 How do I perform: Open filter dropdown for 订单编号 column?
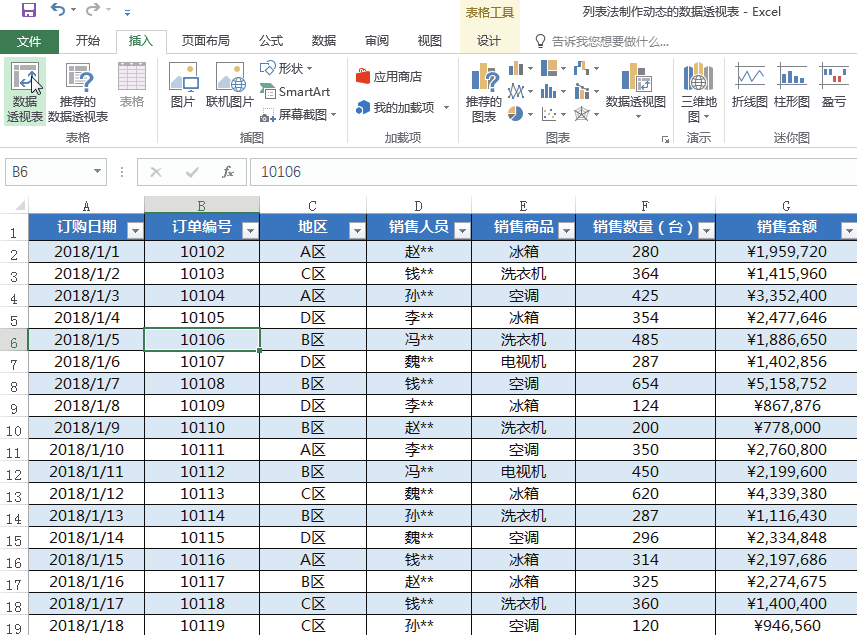tap(250, 231)
